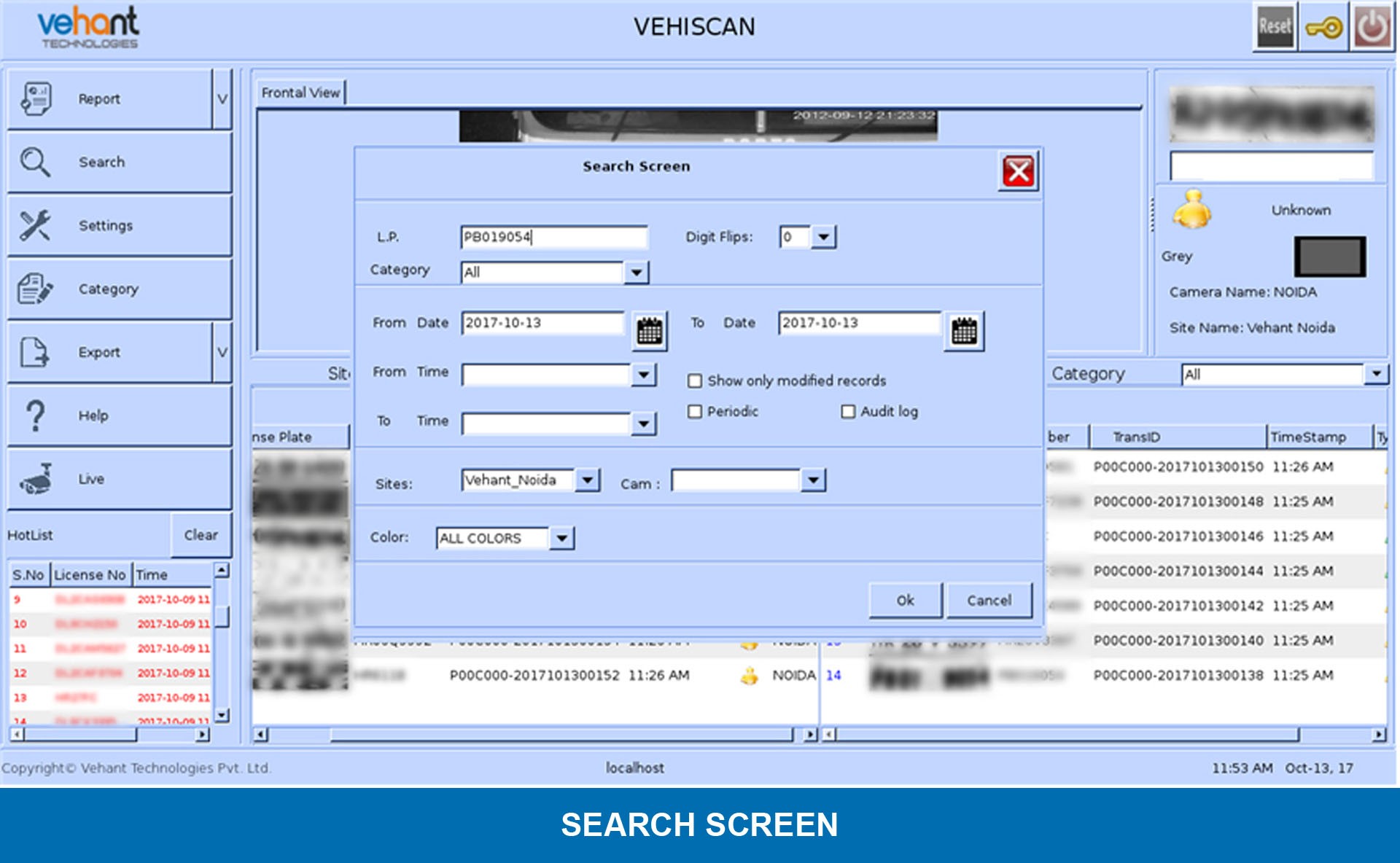1400x863 pixels.
Task: Click the red power button icon
Action: (x=1372, y=27)
